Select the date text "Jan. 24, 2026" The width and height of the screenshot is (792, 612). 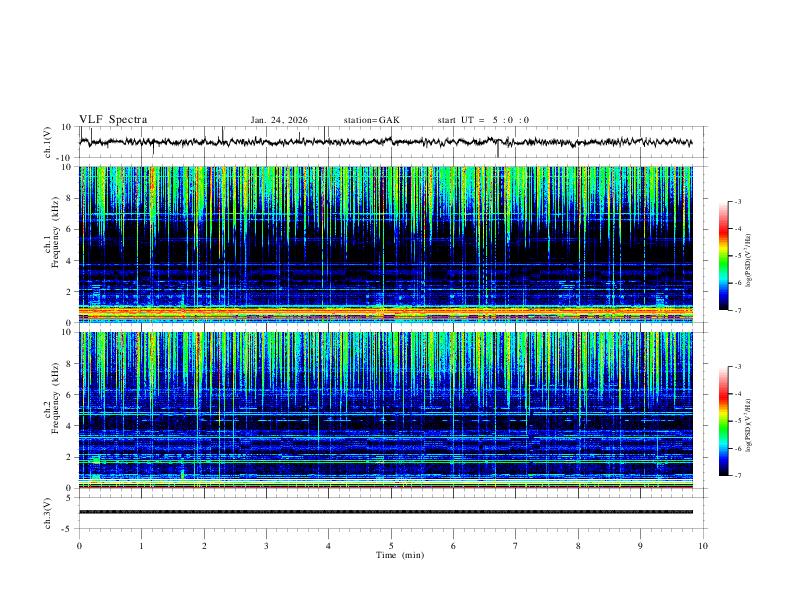click(279, 120)
